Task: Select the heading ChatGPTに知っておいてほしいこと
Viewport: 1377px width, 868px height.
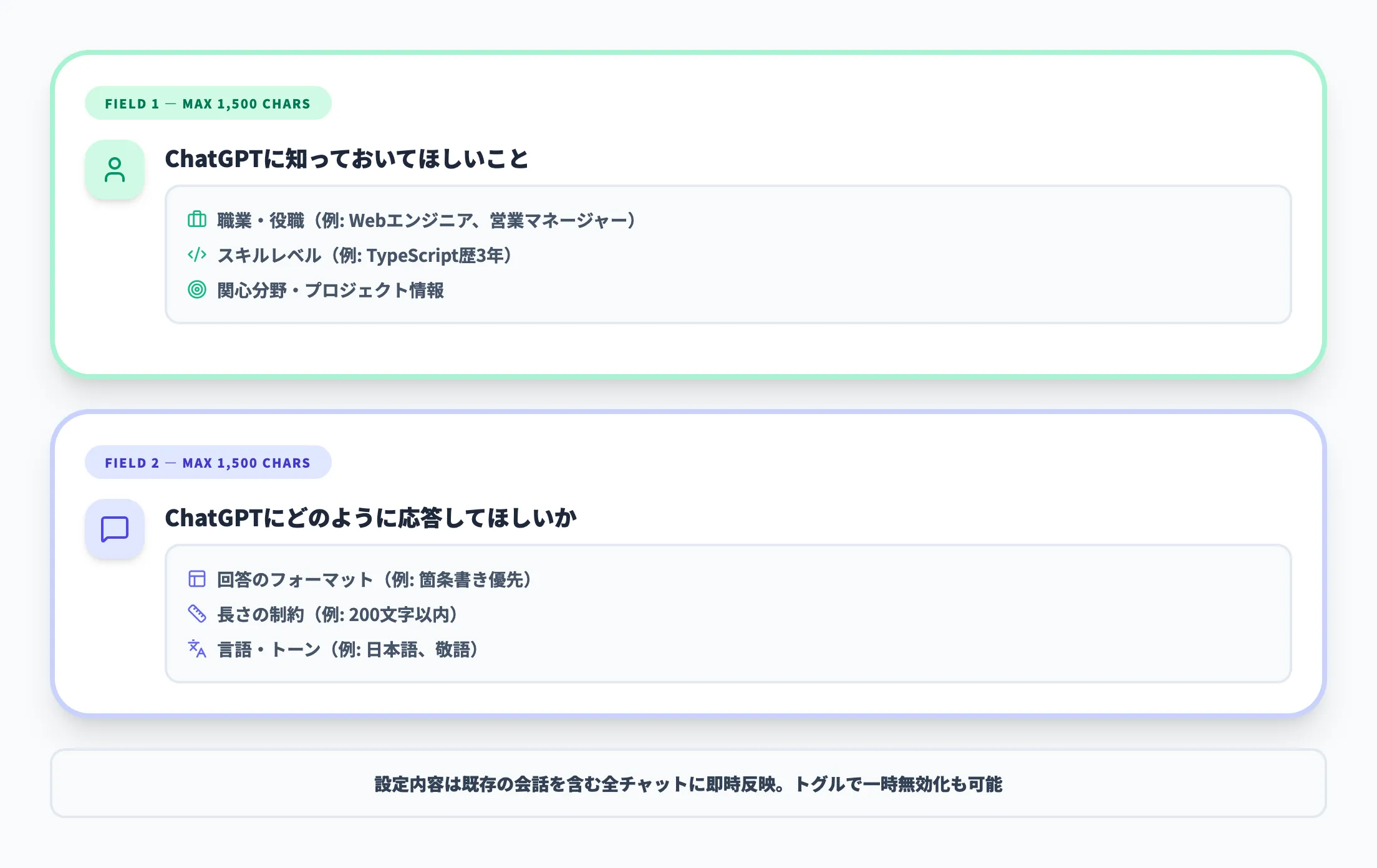Action: click(x=346, y=159)
